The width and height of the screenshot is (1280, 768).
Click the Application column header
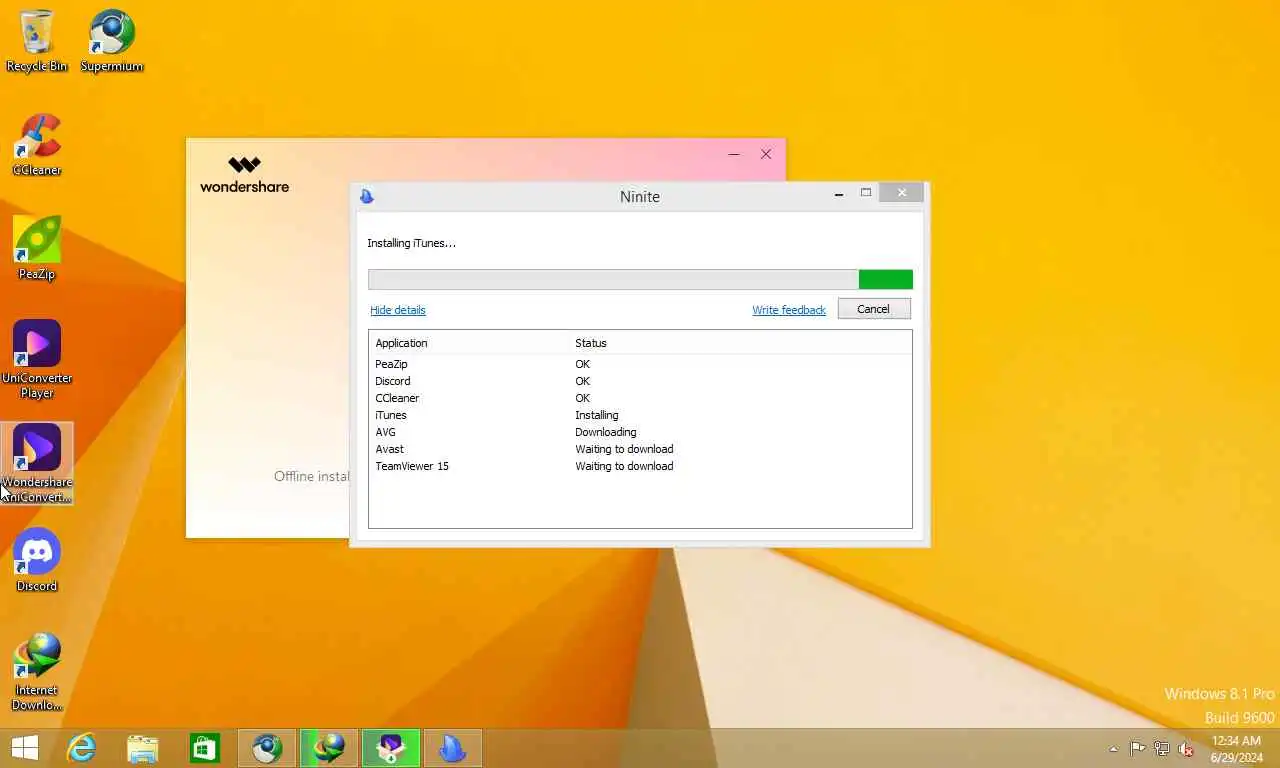pyautogui.click(x=469, y=343)
